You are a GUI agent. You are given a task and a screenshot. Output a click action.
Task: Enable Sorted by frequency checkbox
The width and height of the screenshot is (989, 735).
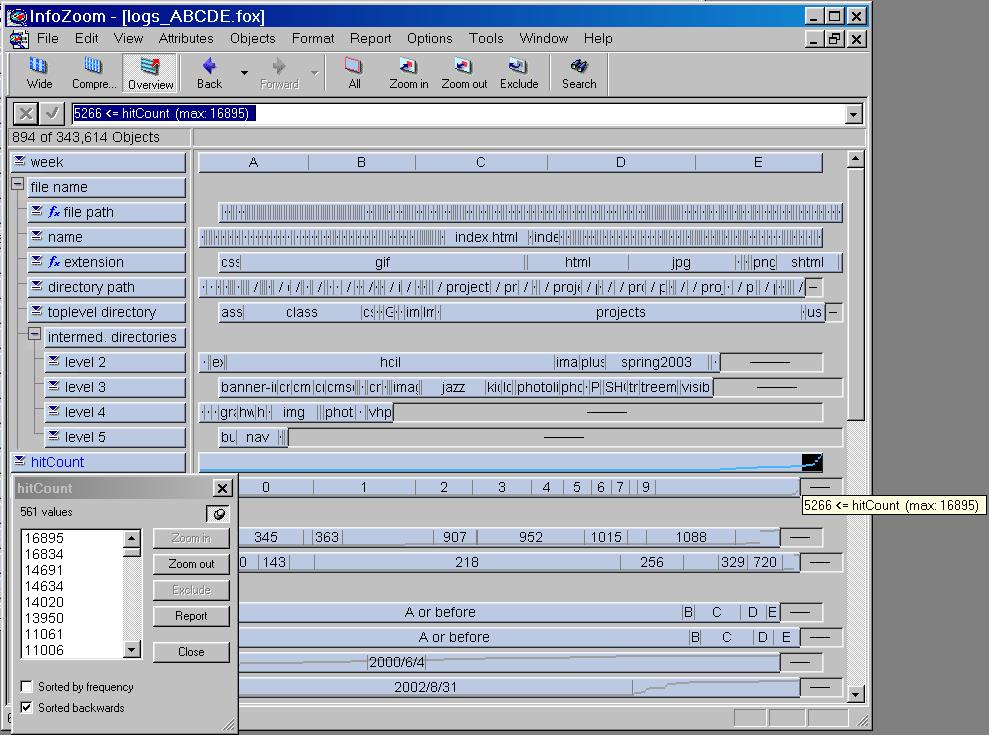click(x=27, y=687)
